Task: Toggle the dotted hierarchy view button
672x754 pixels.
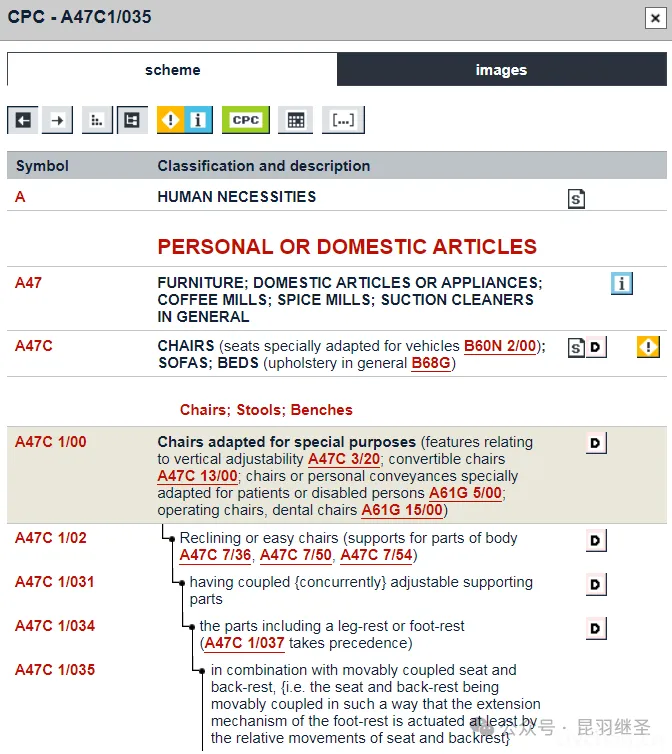Action: pyautogui.click(x=97, y=120)
